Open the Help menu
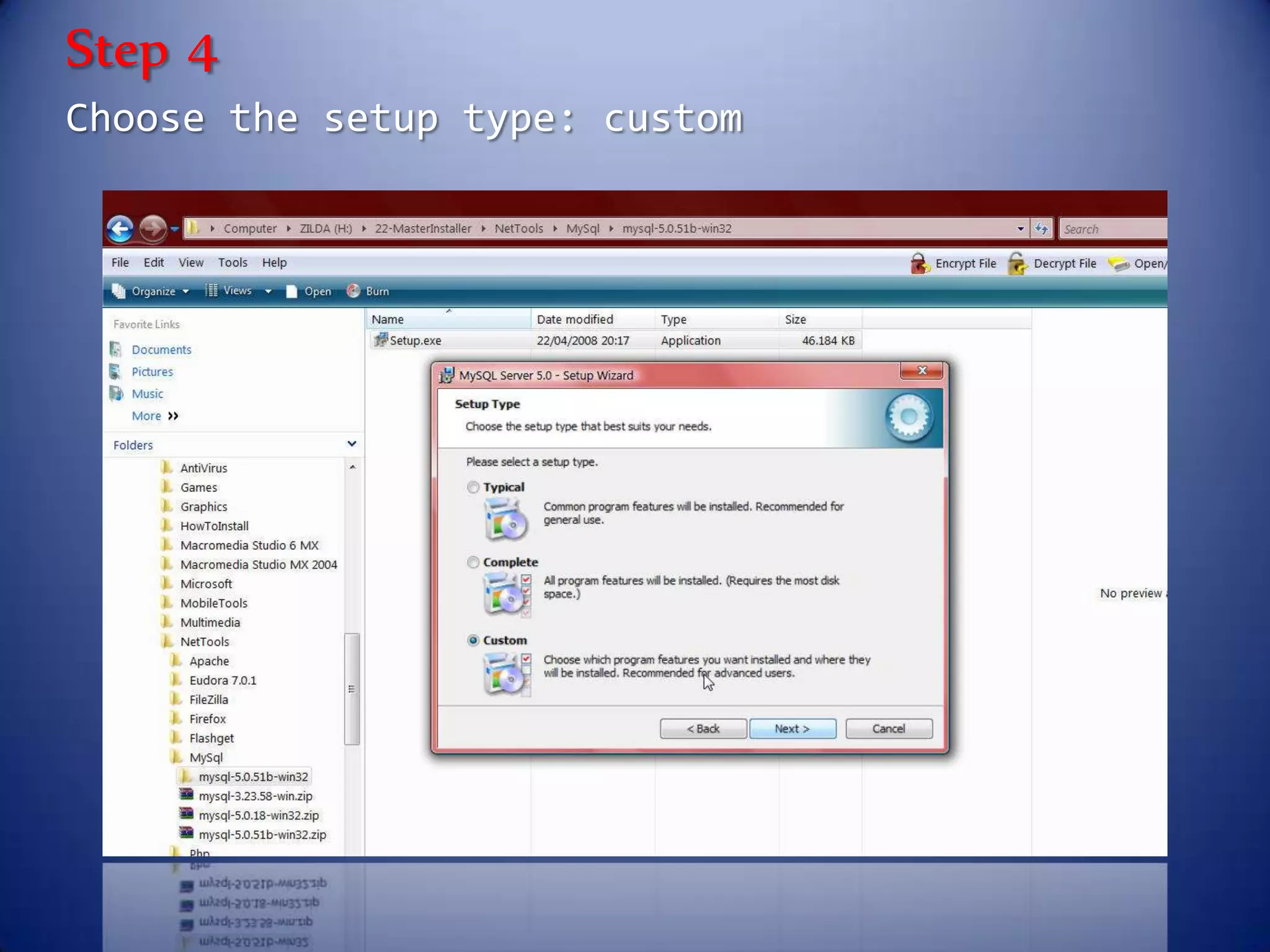1270x952 pixels. 274,263
